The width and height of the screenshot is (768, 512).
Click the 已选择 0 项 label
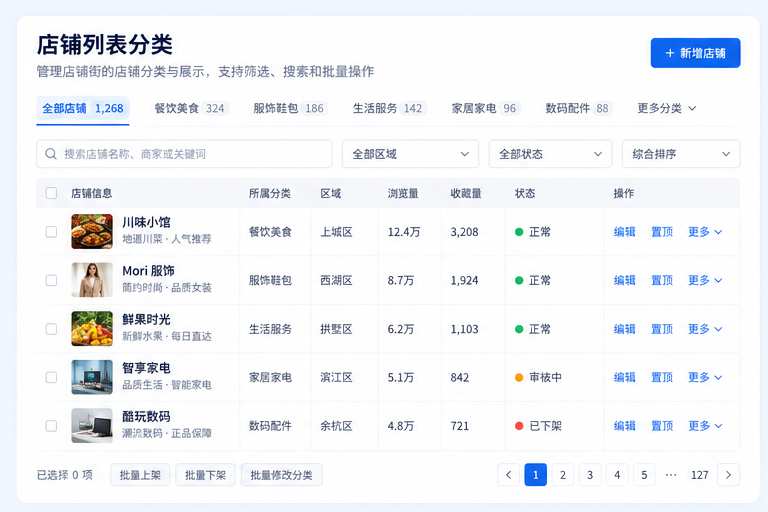coord(65,475)
